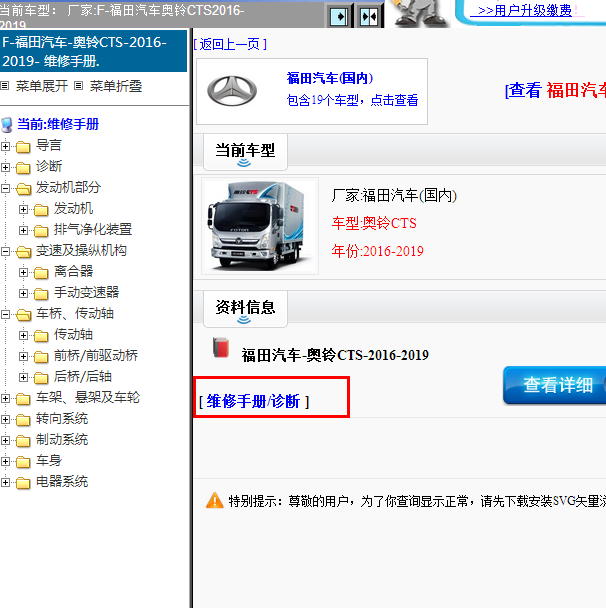Expand the 发动机 subfolder node
606x608 pixels.
[x=23, y=209]
